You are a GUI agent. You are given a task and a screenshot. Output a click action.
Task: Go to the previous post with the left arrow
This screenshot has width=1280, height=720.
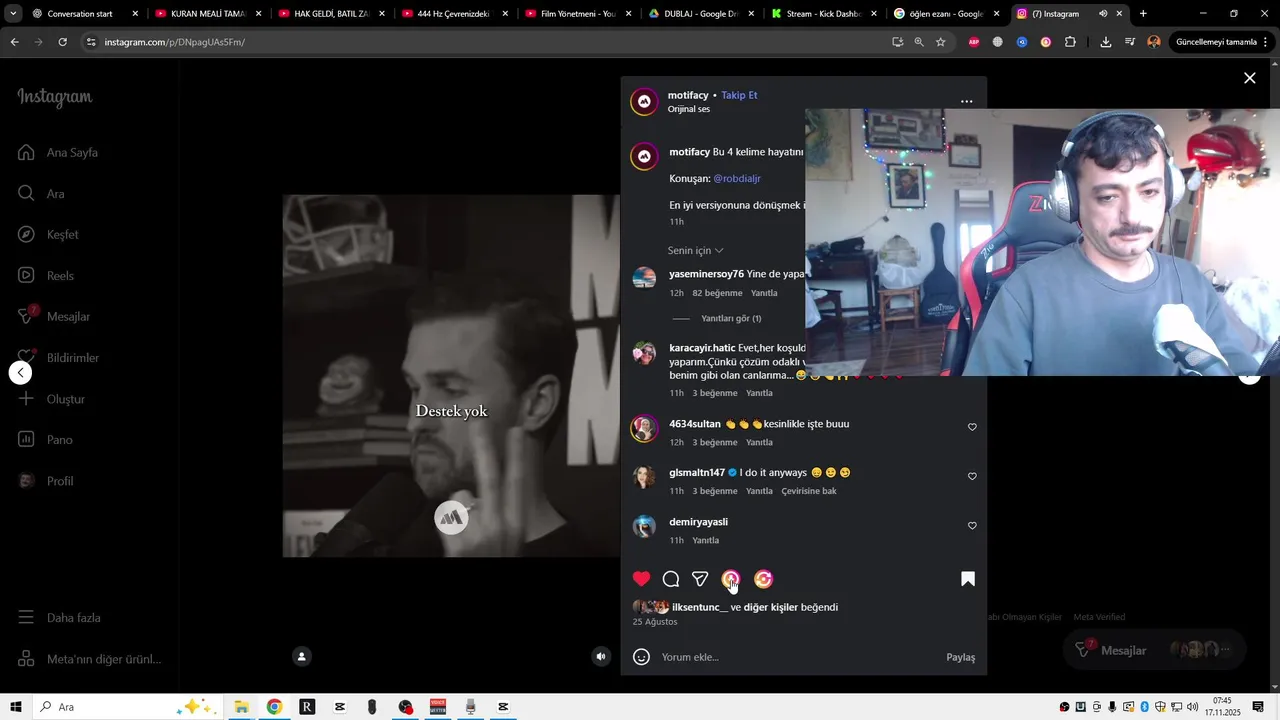pyautogui.click(x=20, y=373)
